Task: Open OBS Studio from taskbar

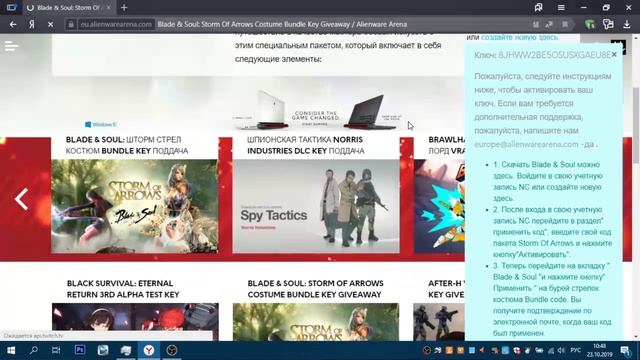Action: (172, 350)
